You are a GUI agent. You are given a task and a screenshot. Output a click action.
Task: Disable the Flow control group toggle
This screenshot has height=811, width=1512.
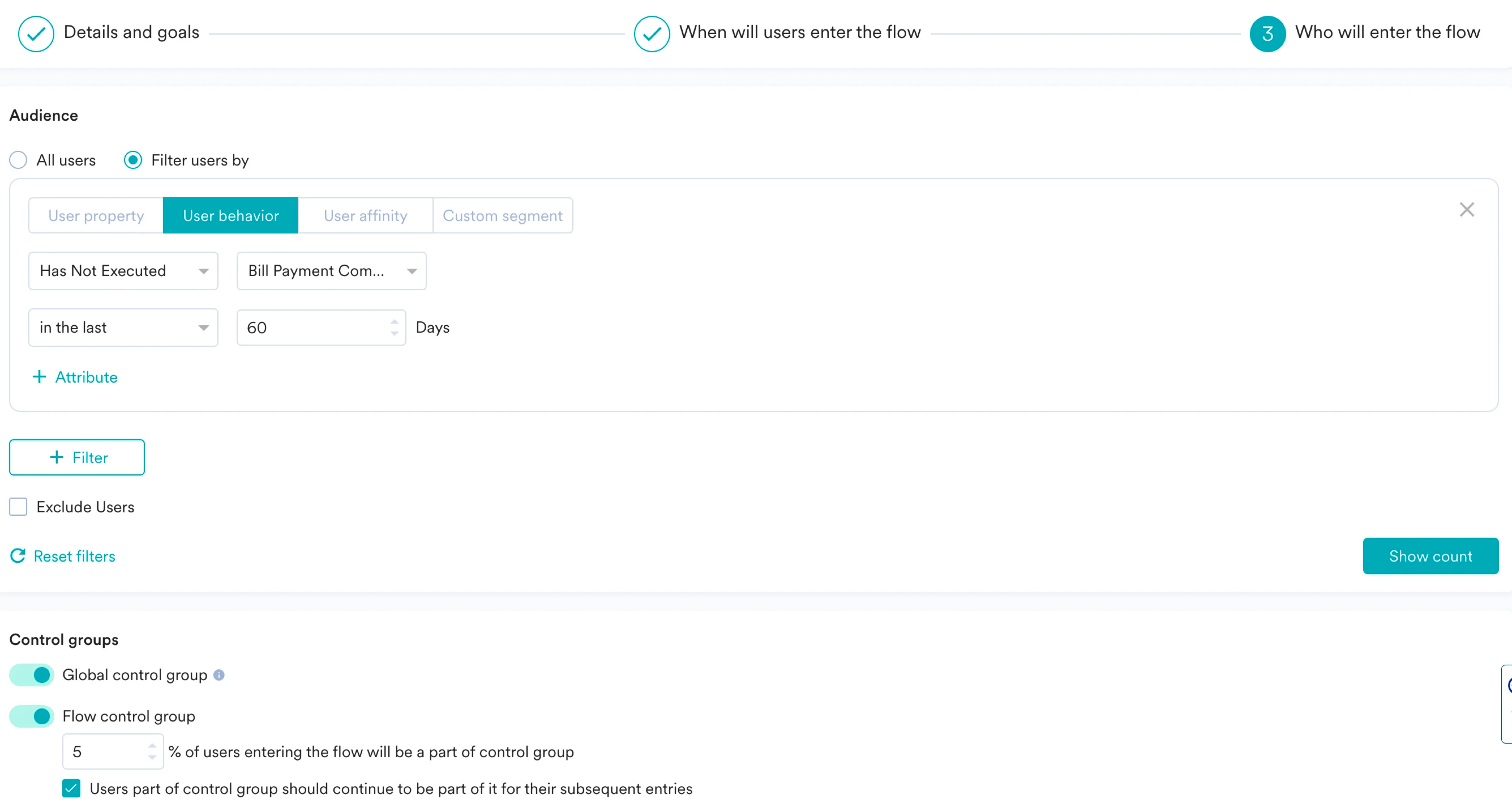pos(32,716)
